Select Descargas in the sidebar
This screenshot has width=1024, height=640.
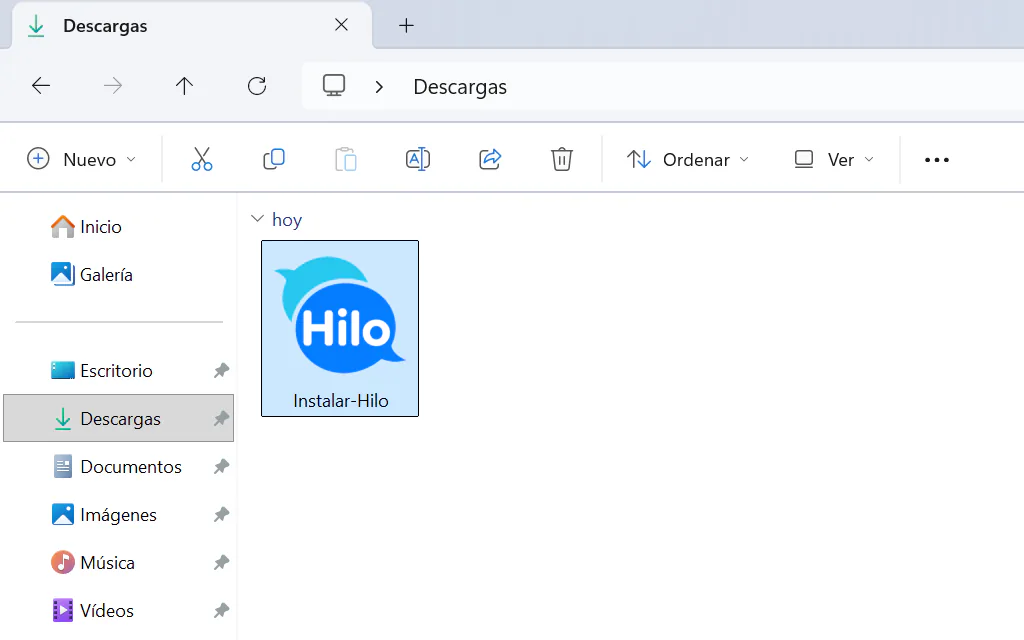118,419
